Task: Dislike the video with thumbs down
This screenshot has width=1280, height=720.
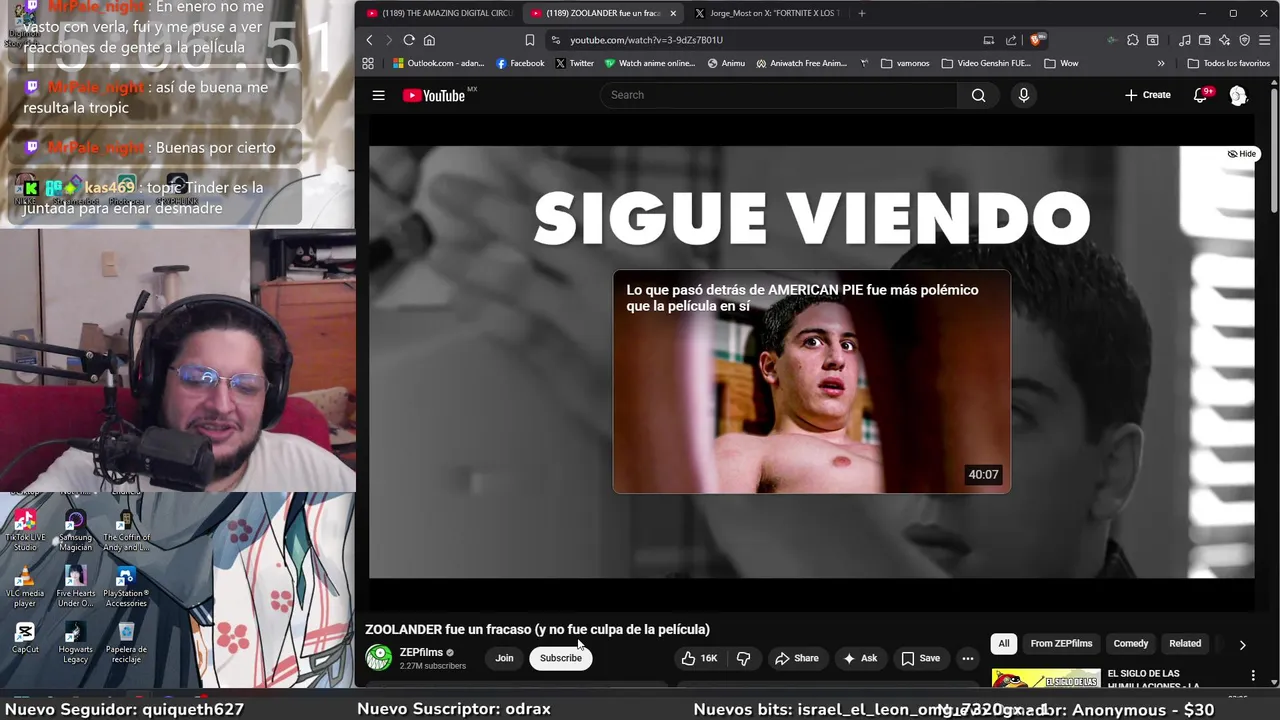Action: coord(743,658)
